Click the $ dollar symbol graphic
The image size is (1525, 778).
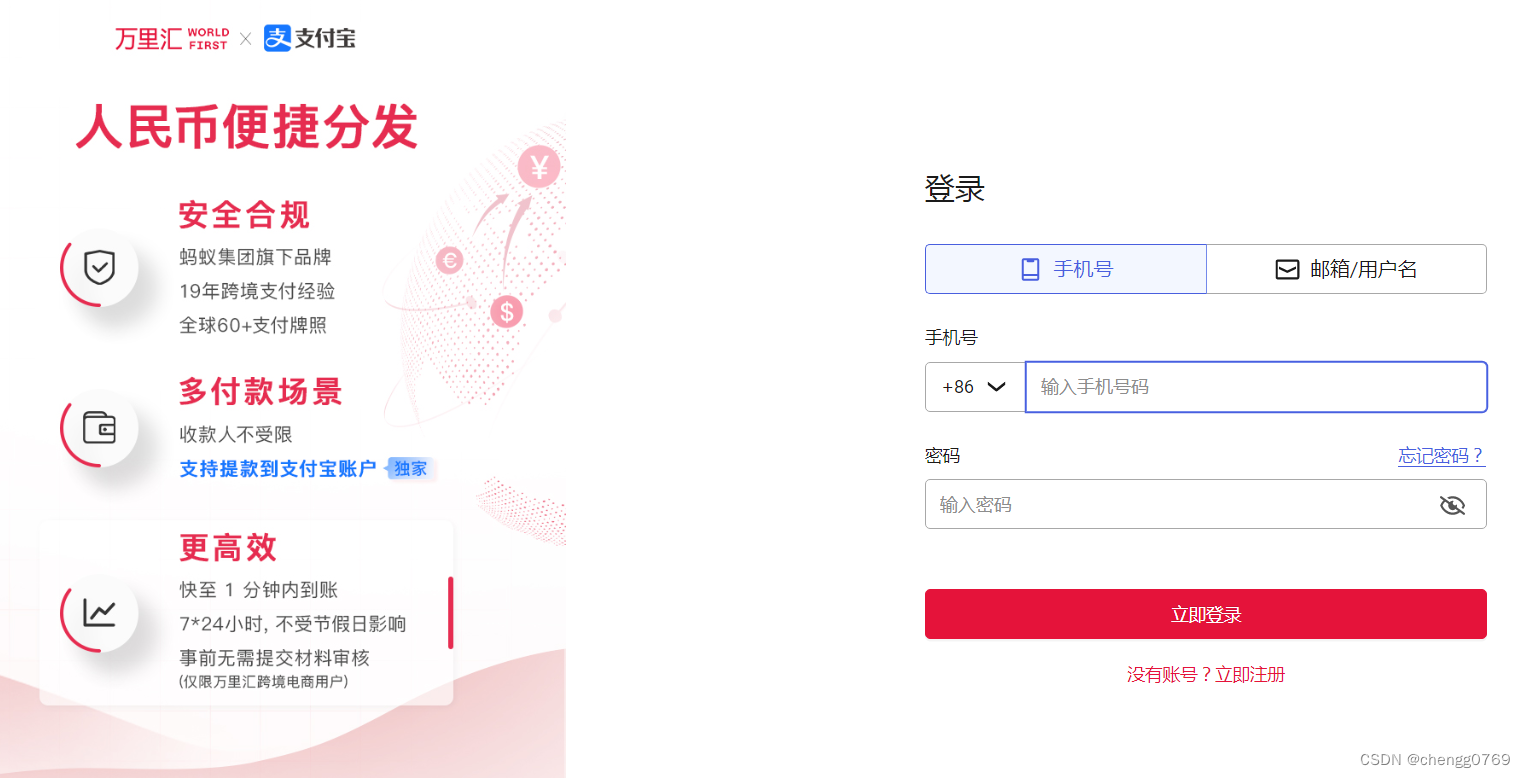(506, 312)
